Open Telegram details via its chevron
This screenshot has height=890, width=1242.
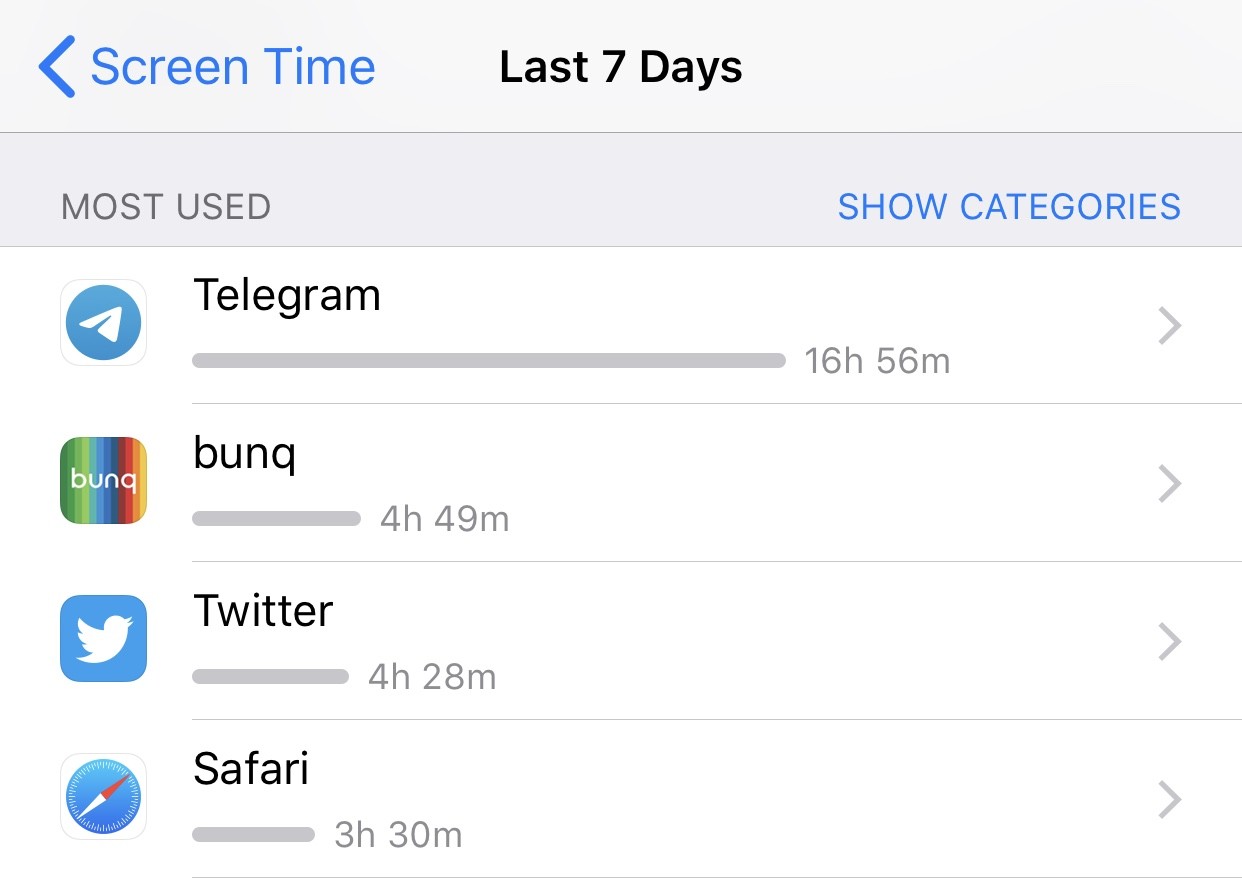pyautogui.click(x=1170, y=326)
